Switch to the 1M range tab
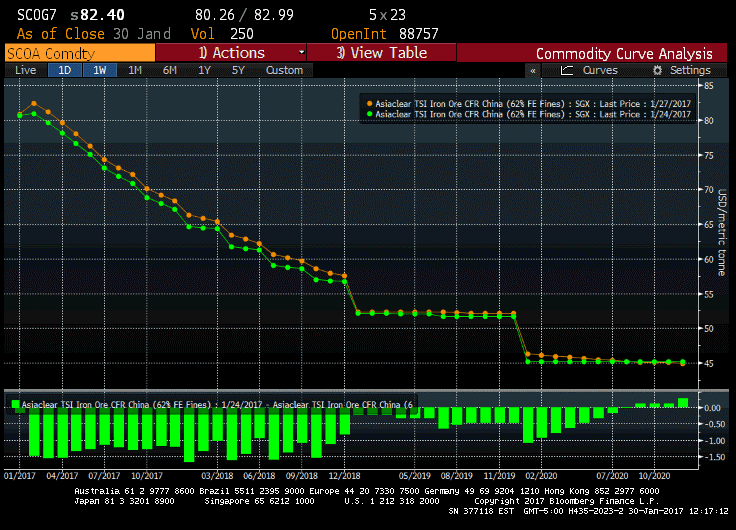Image resolution: width=736 pixels, height=530 pixels. (x=135, y=70)
